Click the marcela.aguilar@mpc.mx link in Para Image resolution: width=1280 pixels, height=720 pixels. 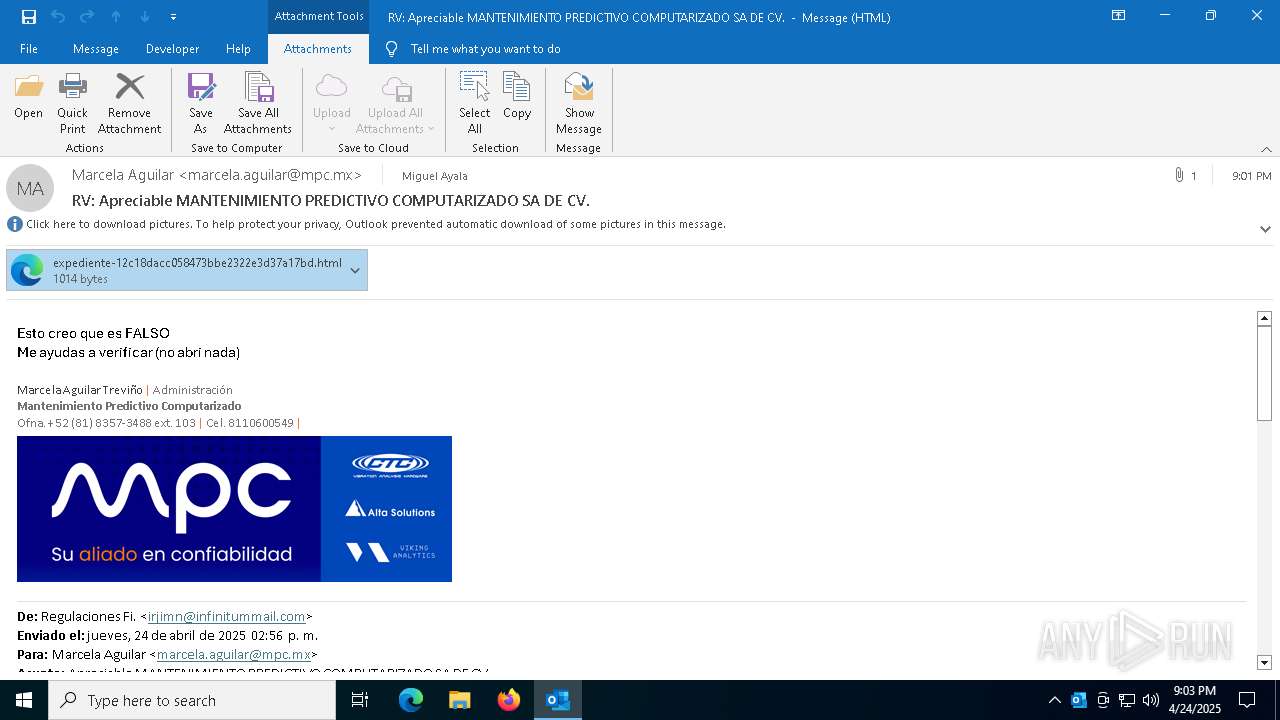(x=234, y=655)
